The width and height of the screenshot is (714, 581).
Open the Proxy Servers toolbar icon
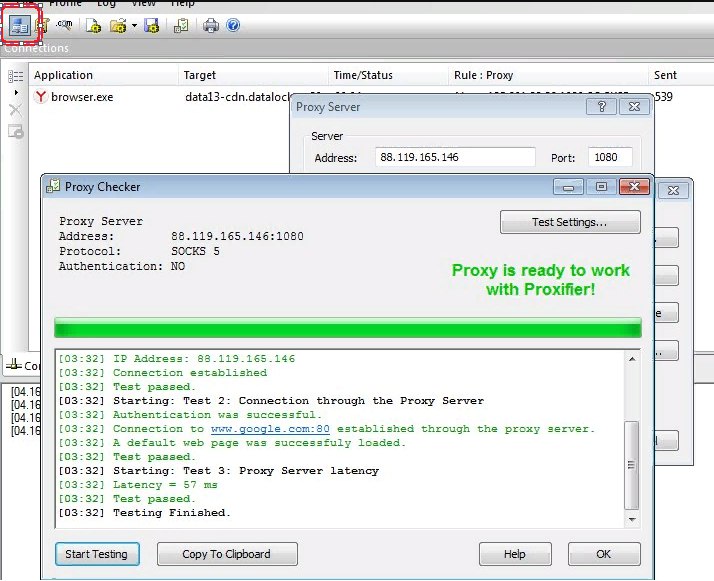[20, 25]
